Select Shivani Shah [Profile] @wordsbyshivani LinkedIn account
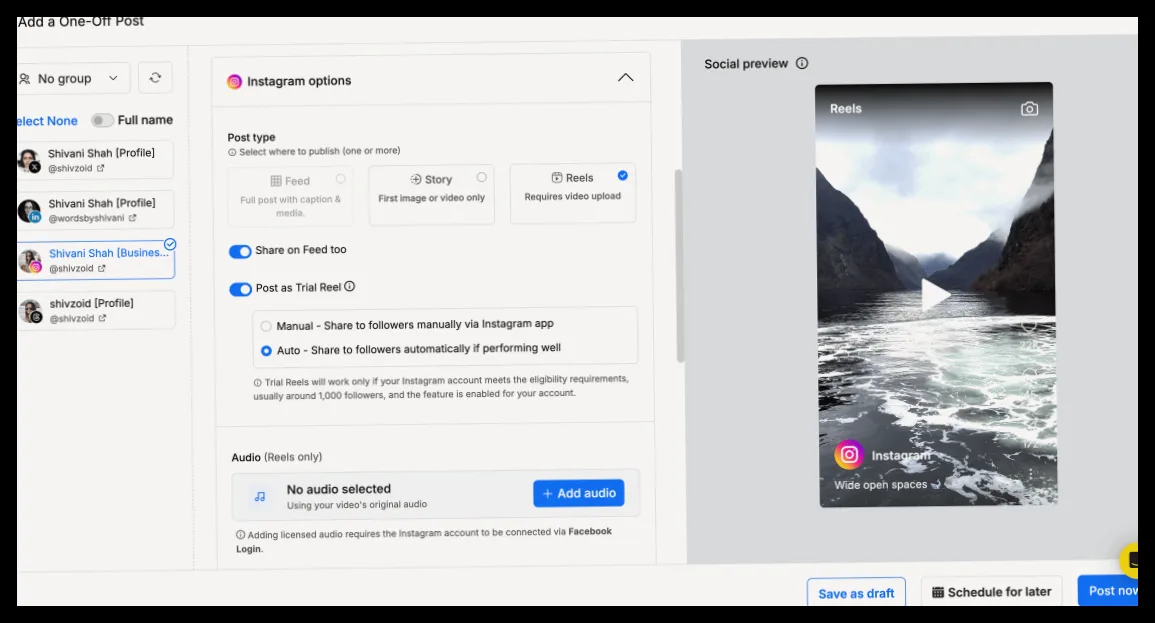The image size is (1155, 623). pos(96,210)
